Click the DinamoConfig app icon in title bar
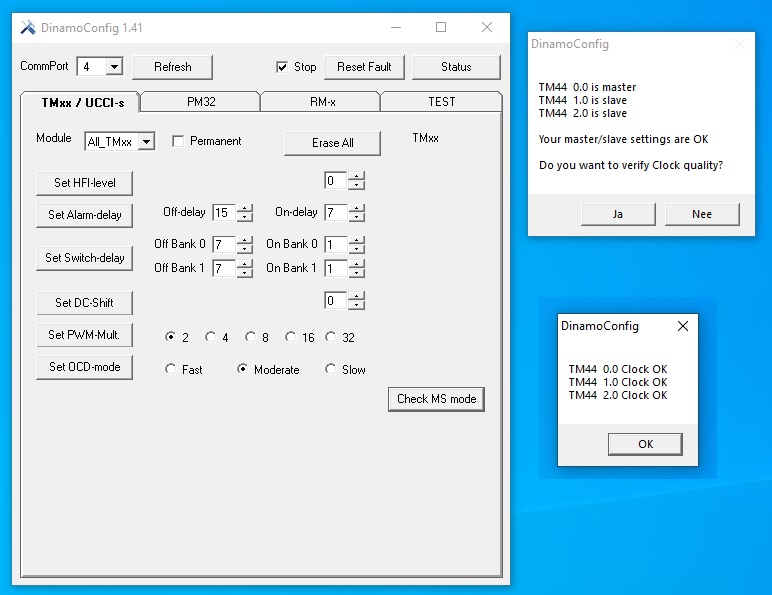 coord(28,28)
